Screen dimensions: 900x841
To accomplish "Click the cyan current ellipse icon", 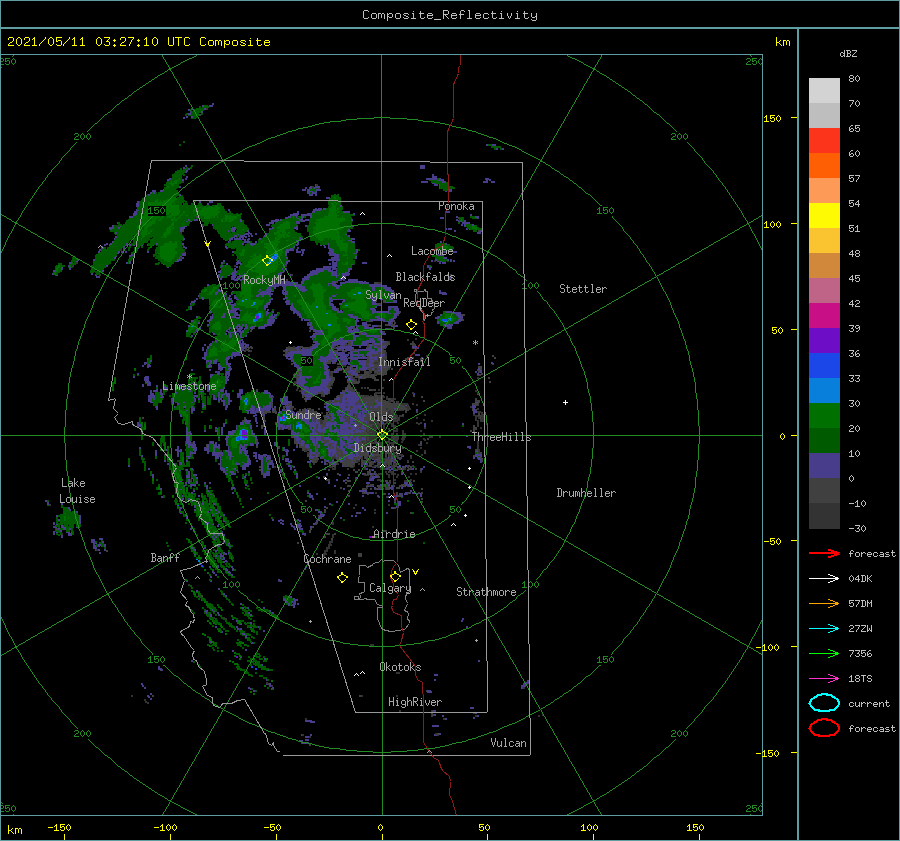I will click(824, 703).
